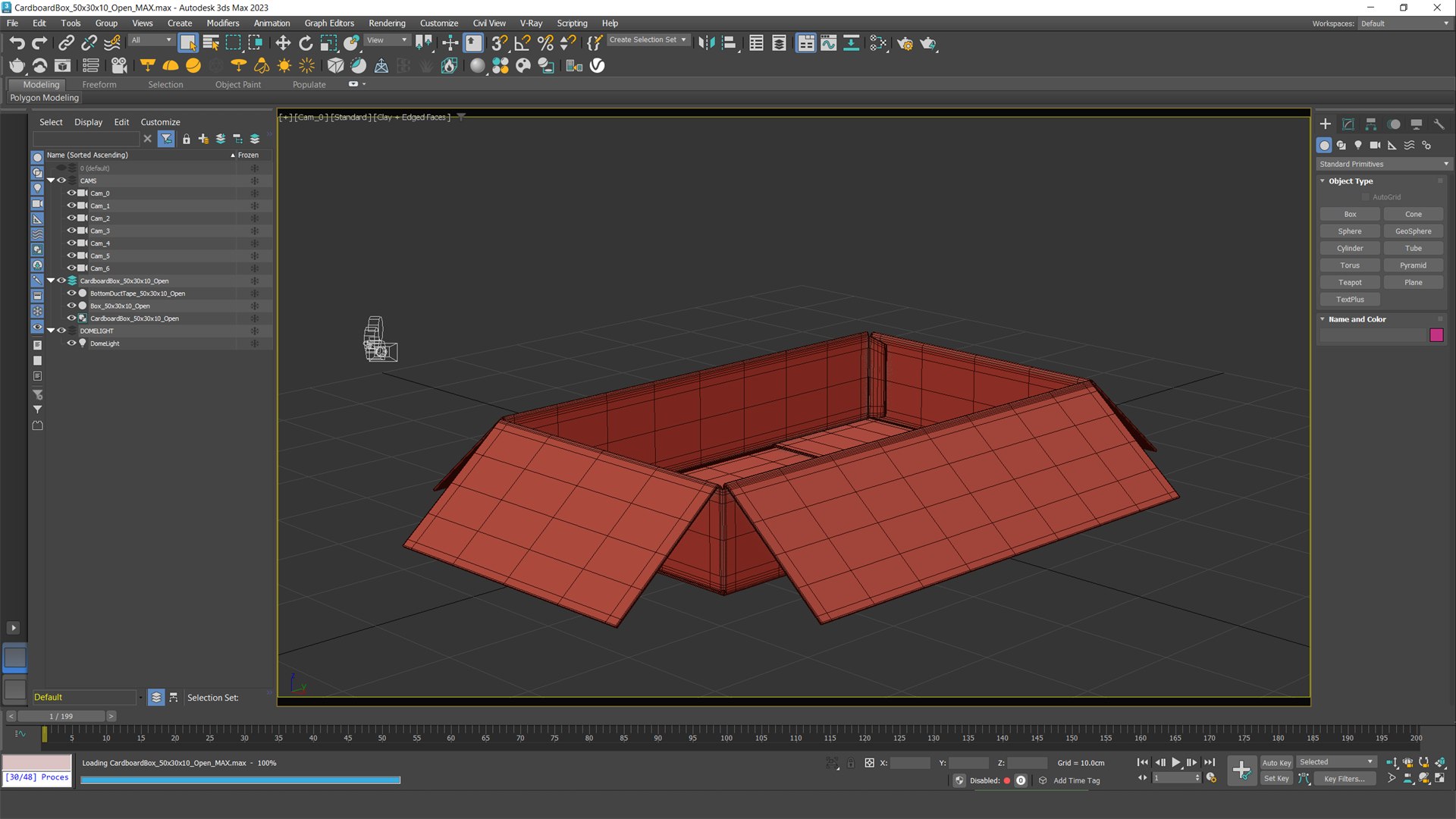The width and height of the screenshot is (1456, 819).
Task: Toggle visibility of Cam_0
Action: (x=71, y=193)
